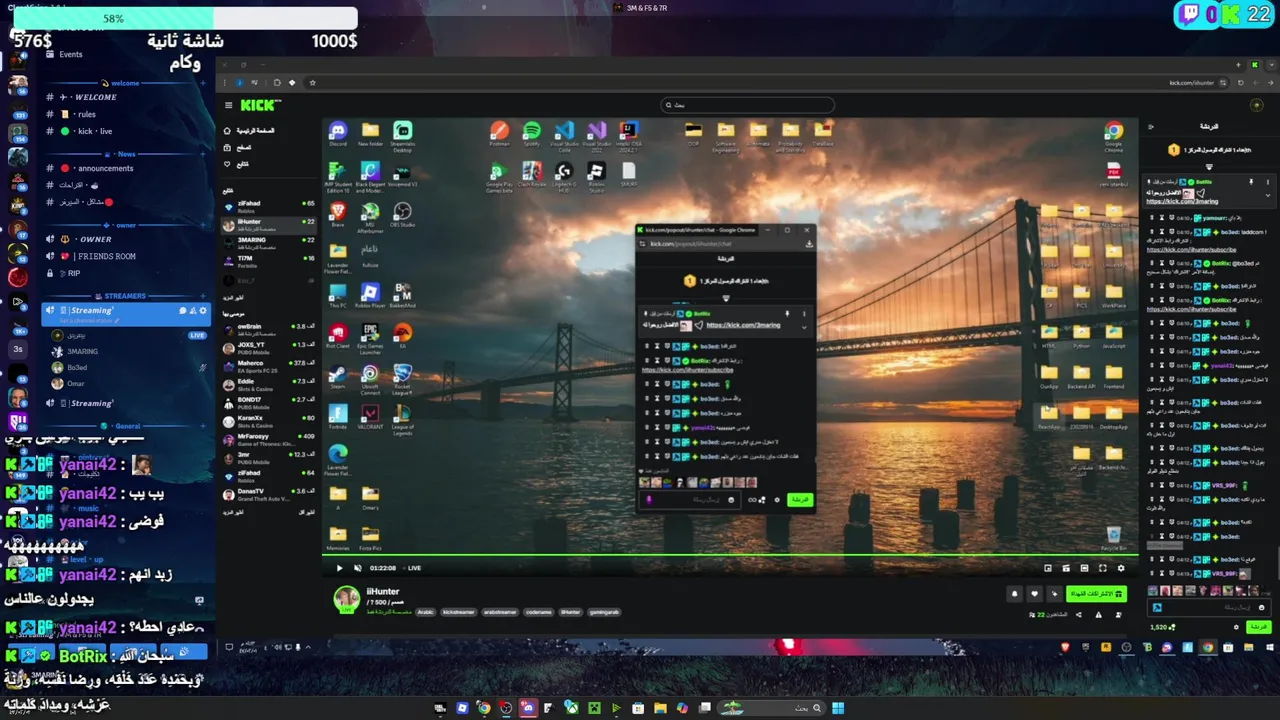Open the iihunter/subscribe link in popout chat

687,370
